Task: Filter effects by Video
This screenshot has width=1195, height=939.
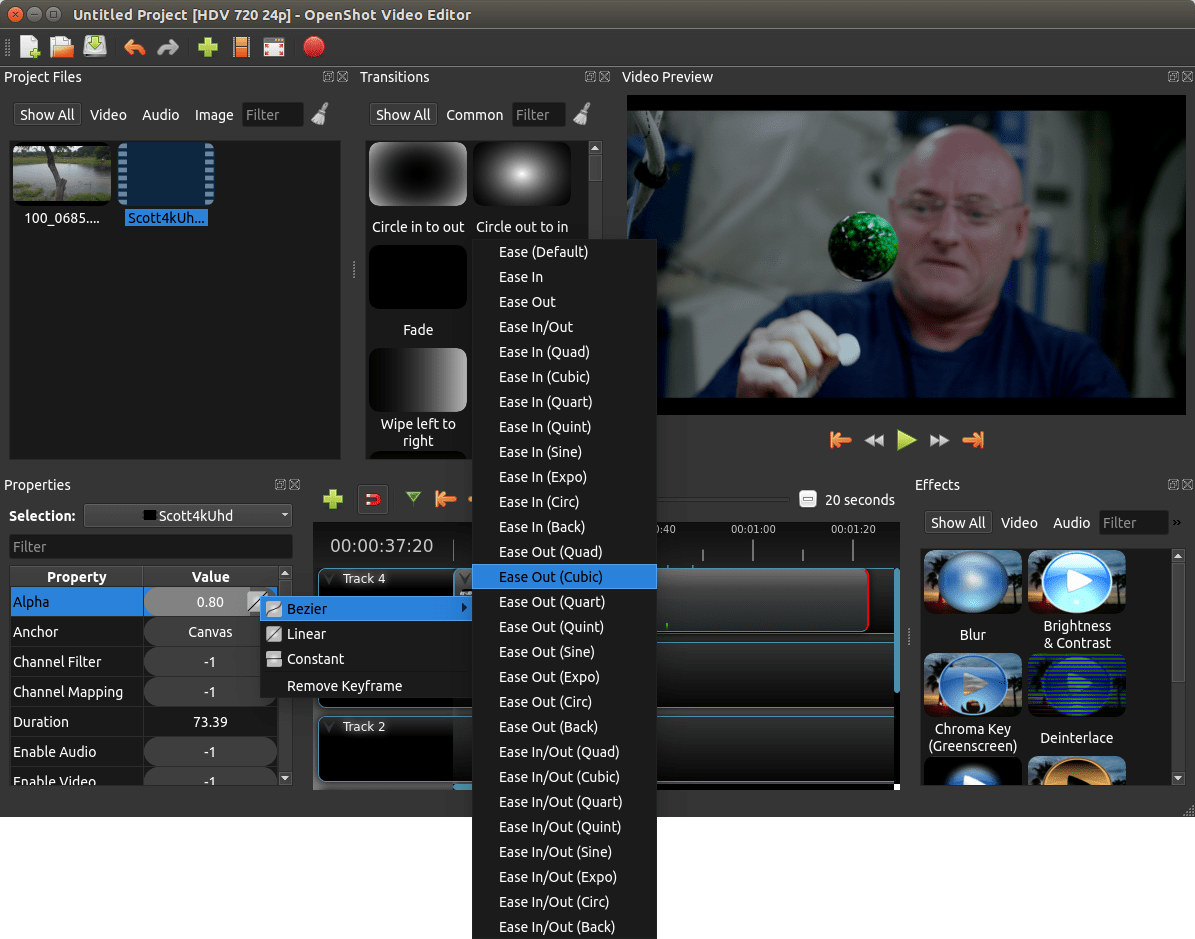Action: [x=1019, y=523]
